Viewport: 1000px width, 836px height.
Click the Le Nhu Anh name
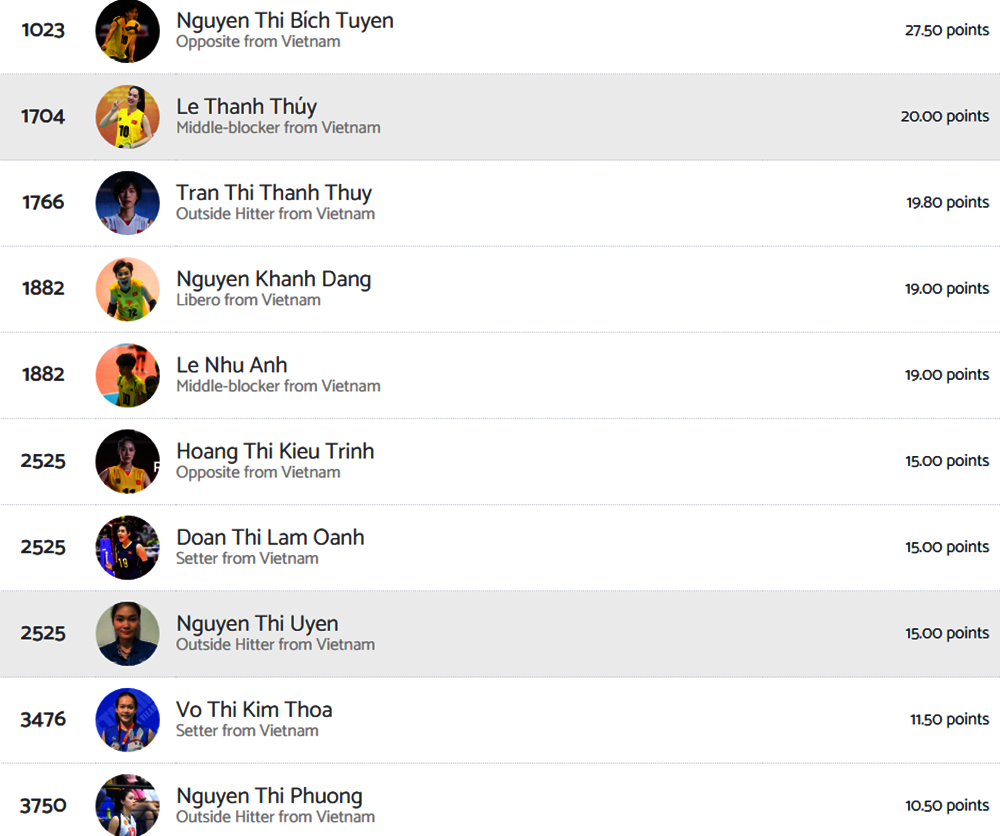coord(231,365)
